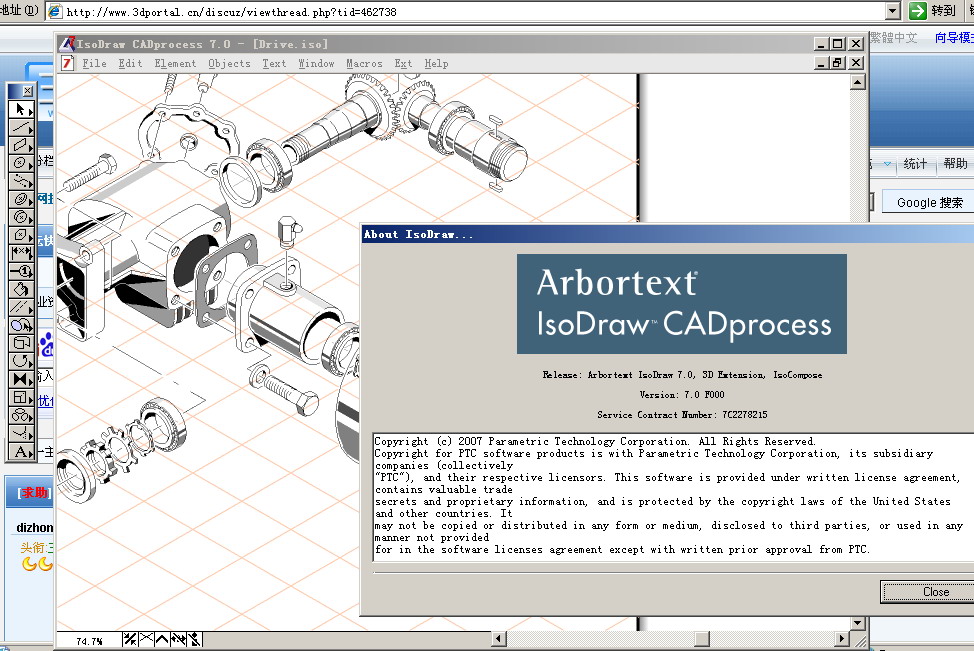Select the dotted Bezier path tool

click(20, 182)
